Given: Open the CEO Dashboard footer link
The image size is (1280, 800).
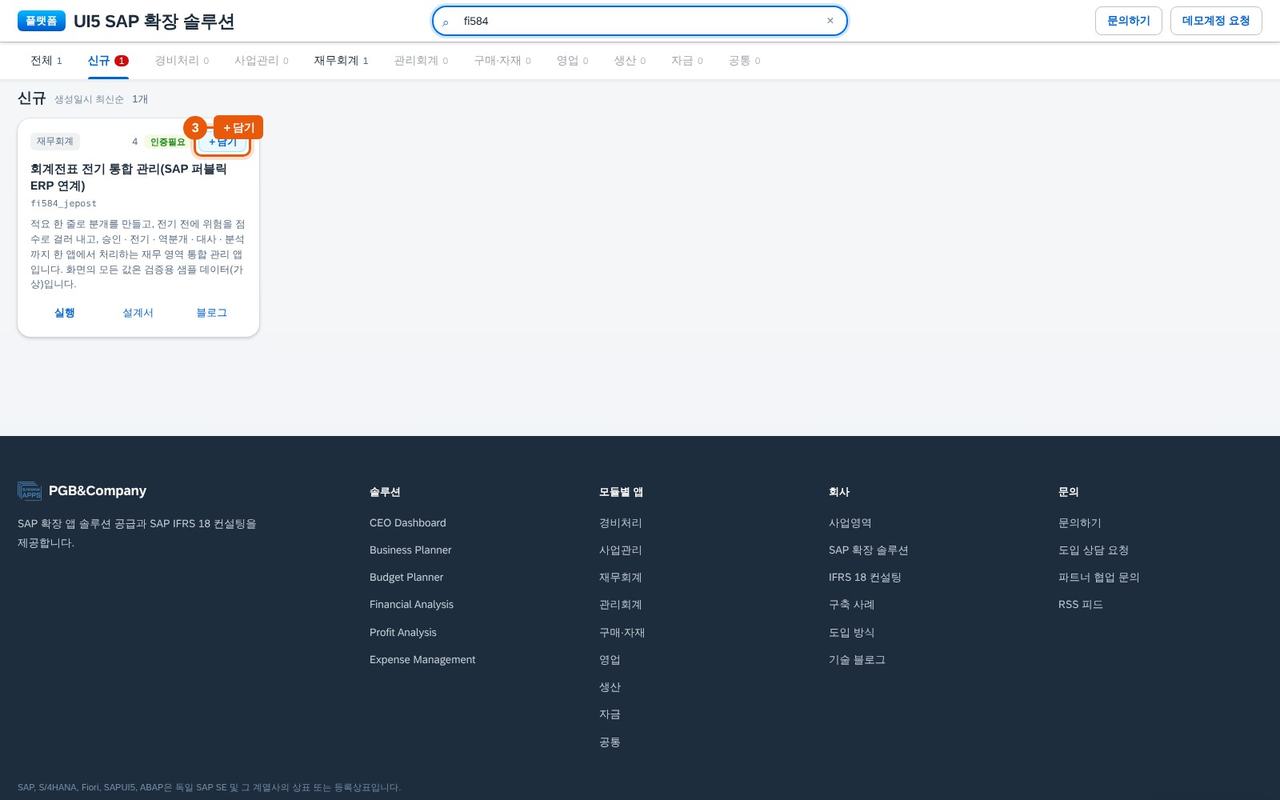Looking at the screenshot, I should (x=408, y=523).
